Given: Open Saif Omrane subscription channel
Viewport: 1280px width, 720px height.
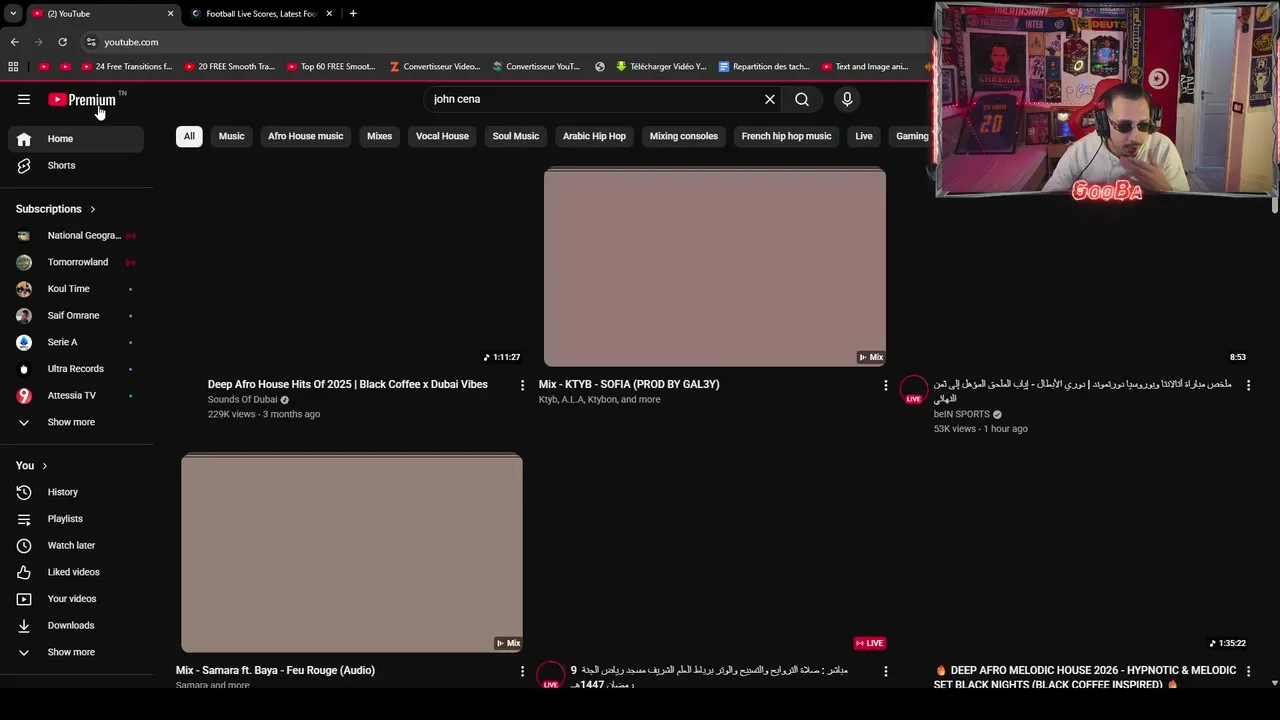Looking at the screenshot, I should tap(76, 315).
